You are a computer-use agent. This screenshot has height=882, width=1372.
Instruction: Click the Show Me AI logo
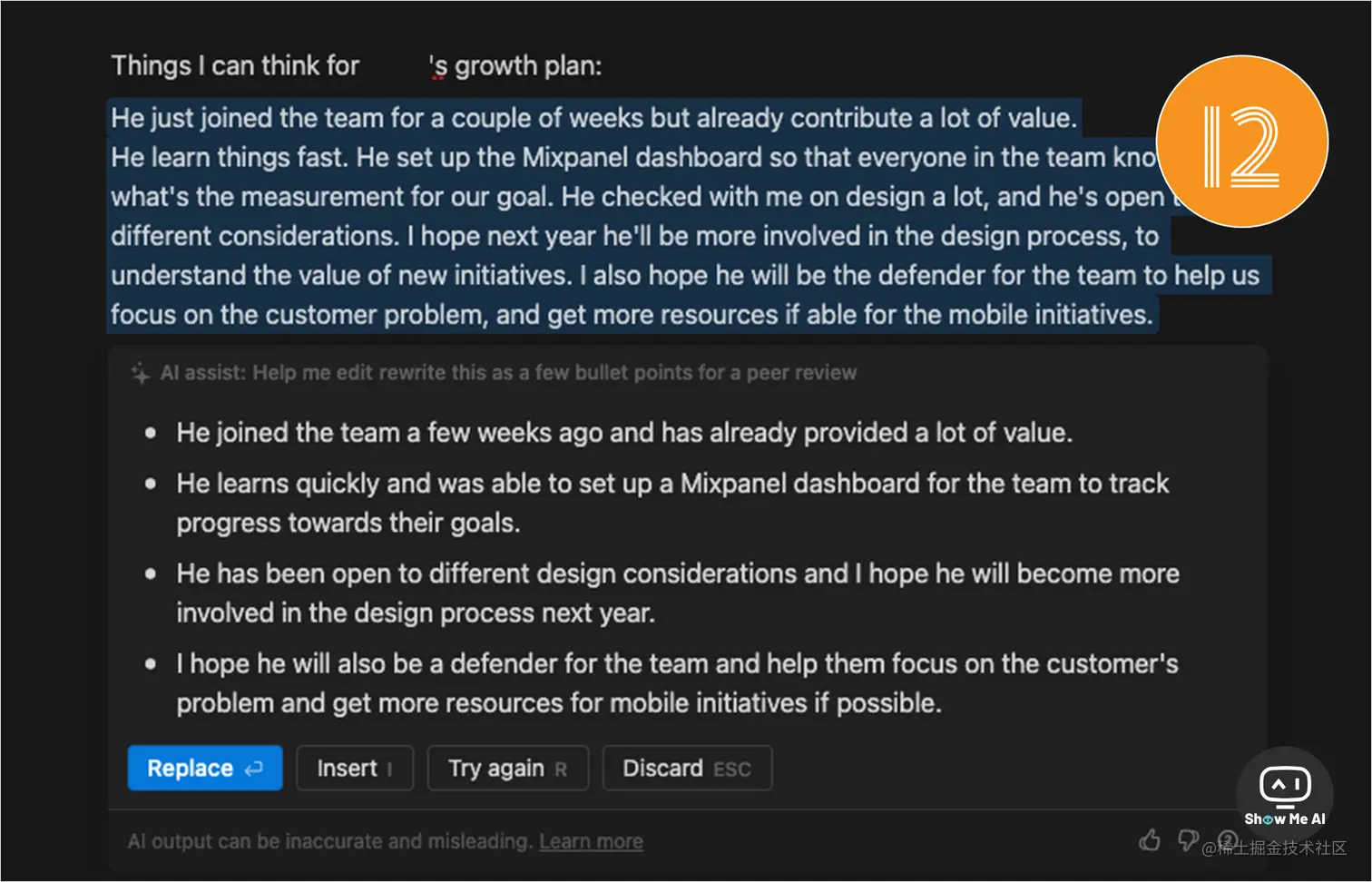click(1285, 791)
